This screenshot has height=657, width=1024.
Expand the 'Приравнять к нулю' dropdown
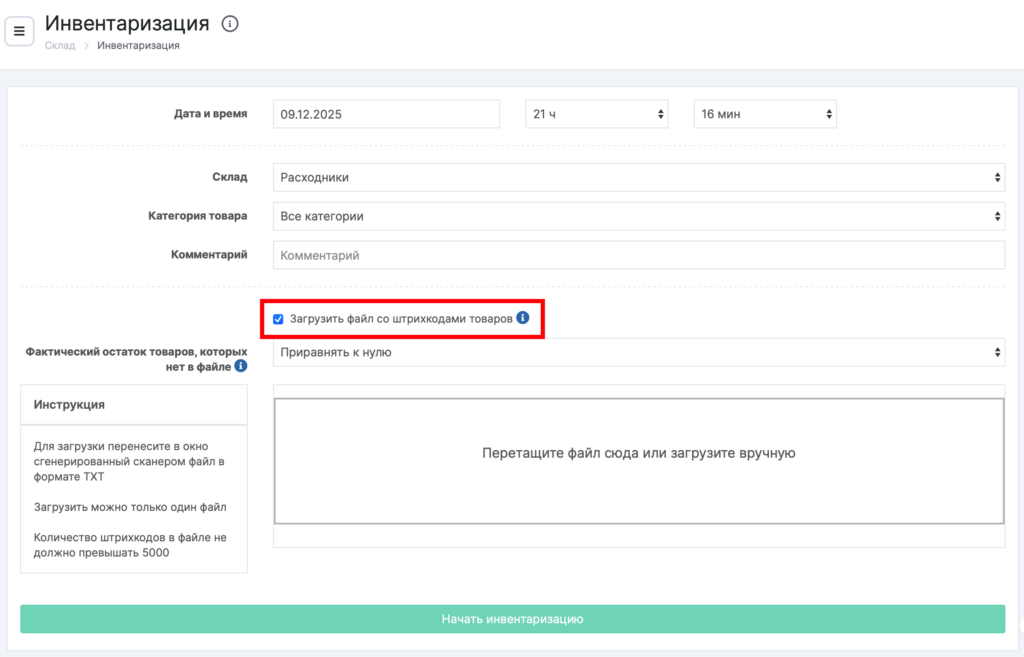[638, 352]
